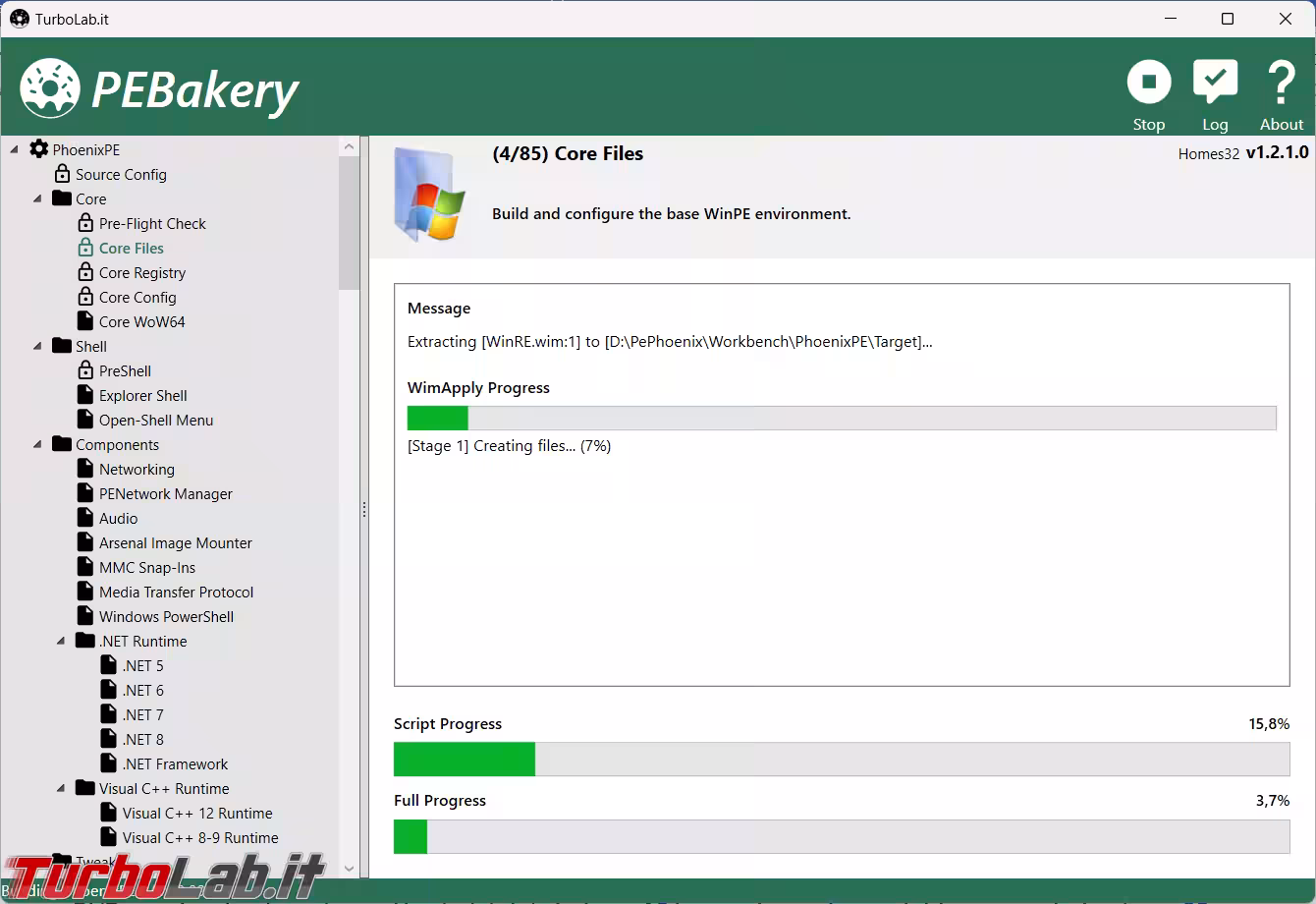Viewport: 1316px width, 904px height.
Task: Collapse the Visual C++ Runtime node
Action: point(62,788)
